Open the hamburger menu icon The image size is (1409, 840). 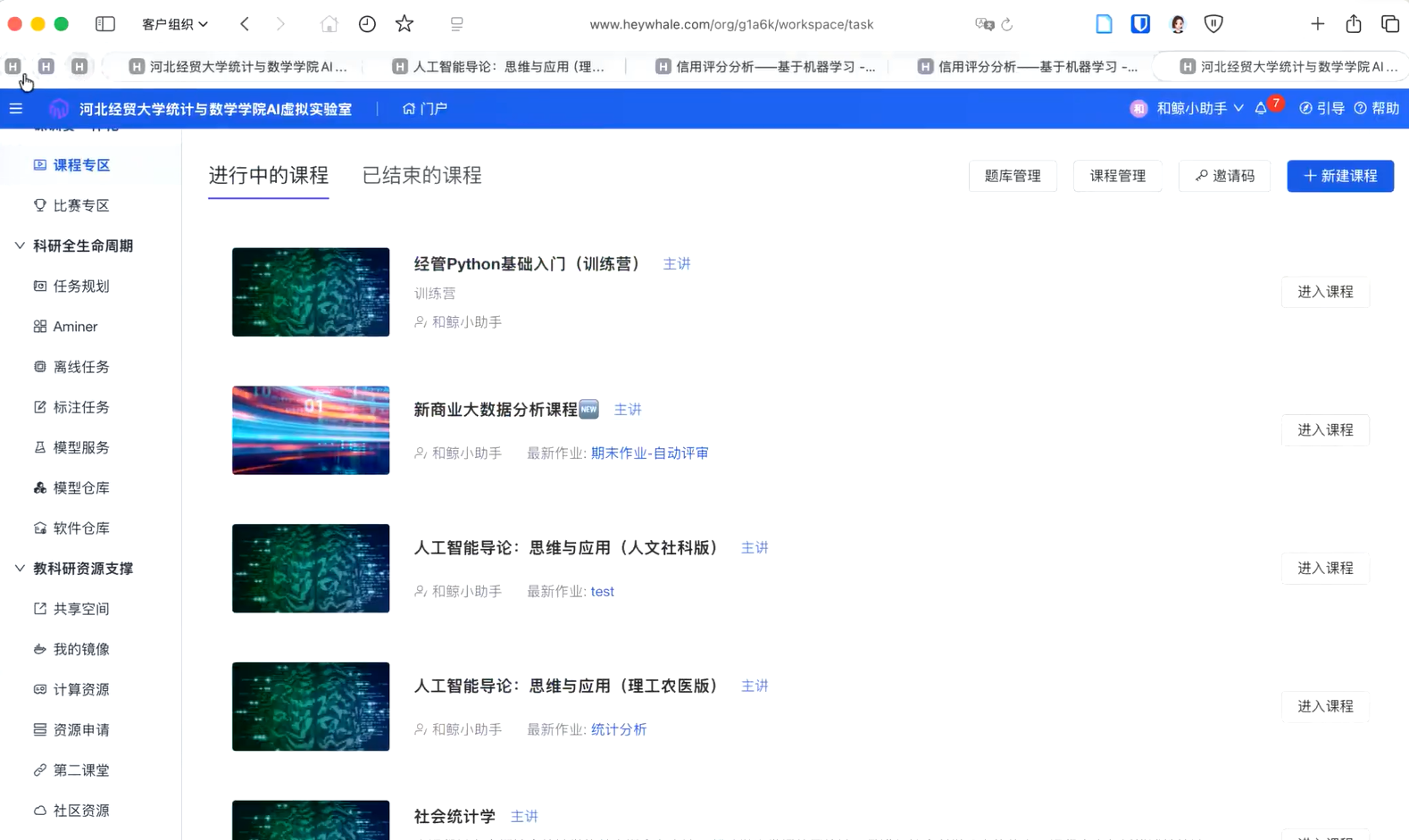(x=16, y=109)
